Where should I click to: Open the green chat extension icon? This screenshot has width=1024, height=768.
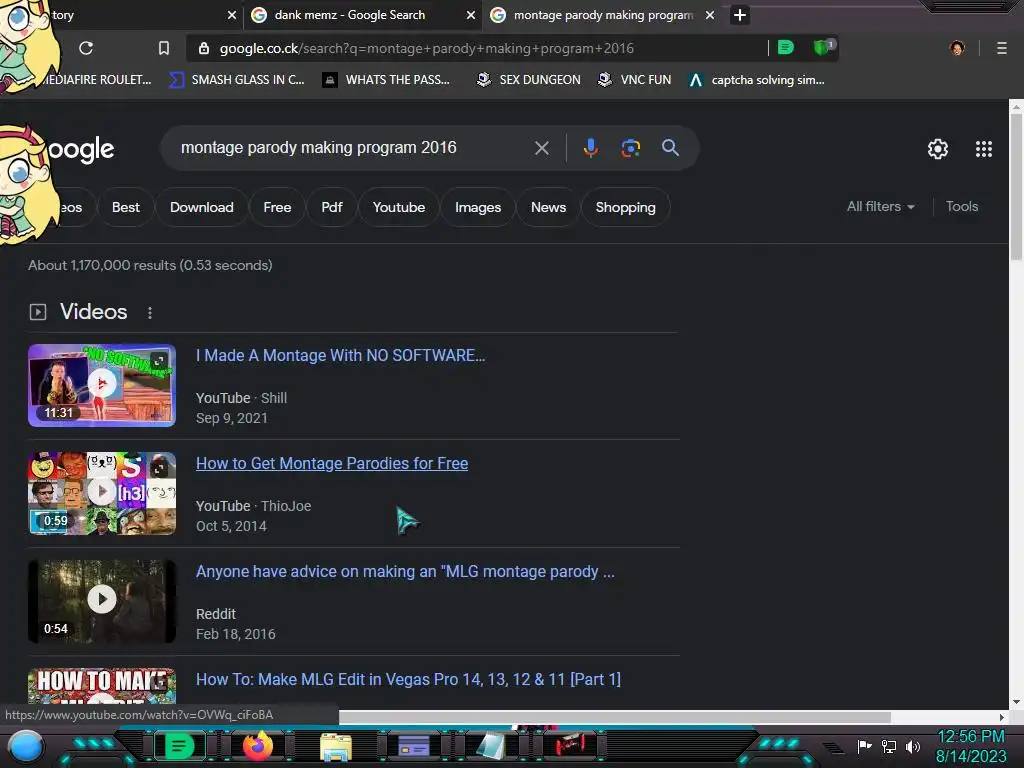(x=786, y=47)
